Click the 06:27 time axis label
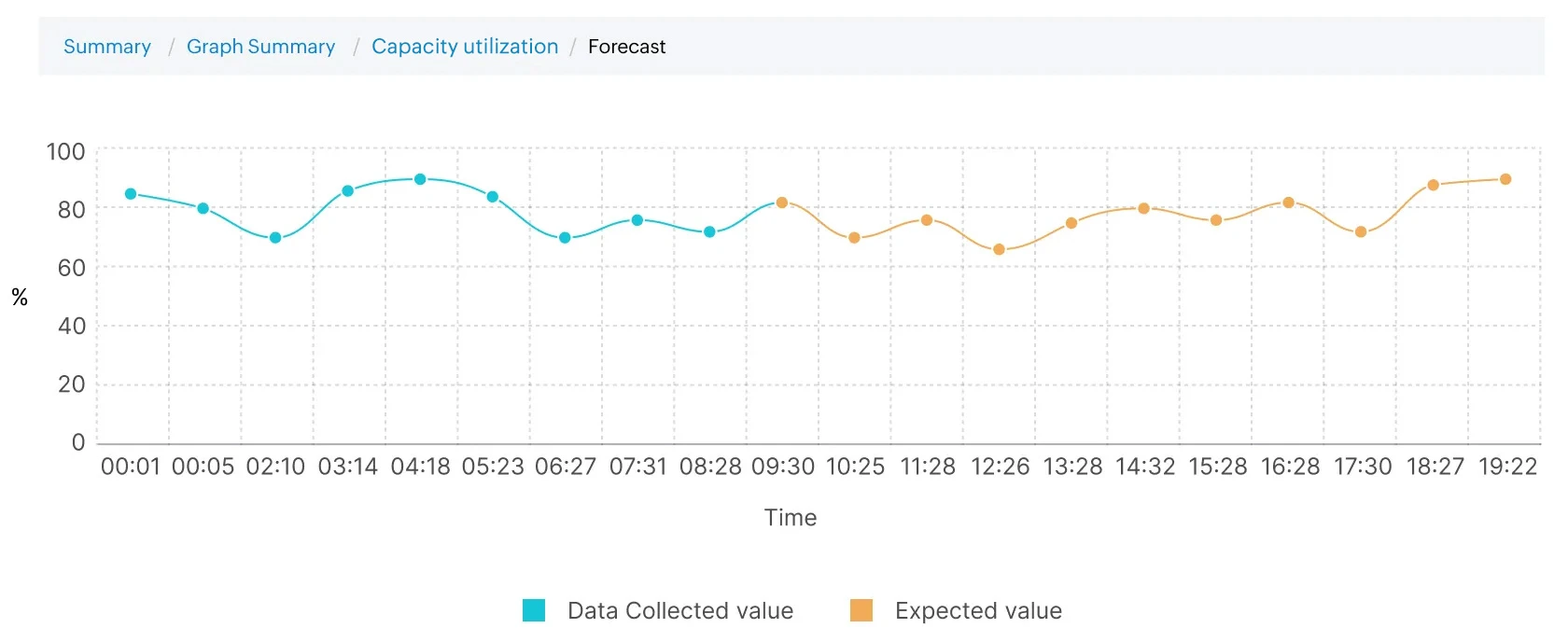 [x=566, y=467]
